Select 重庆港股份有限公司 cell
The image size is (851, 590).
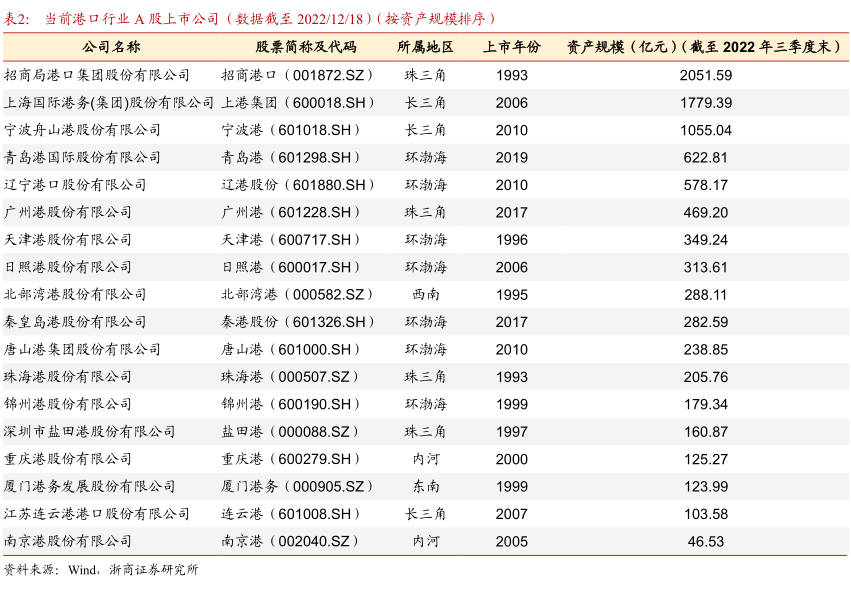point(67,459)
